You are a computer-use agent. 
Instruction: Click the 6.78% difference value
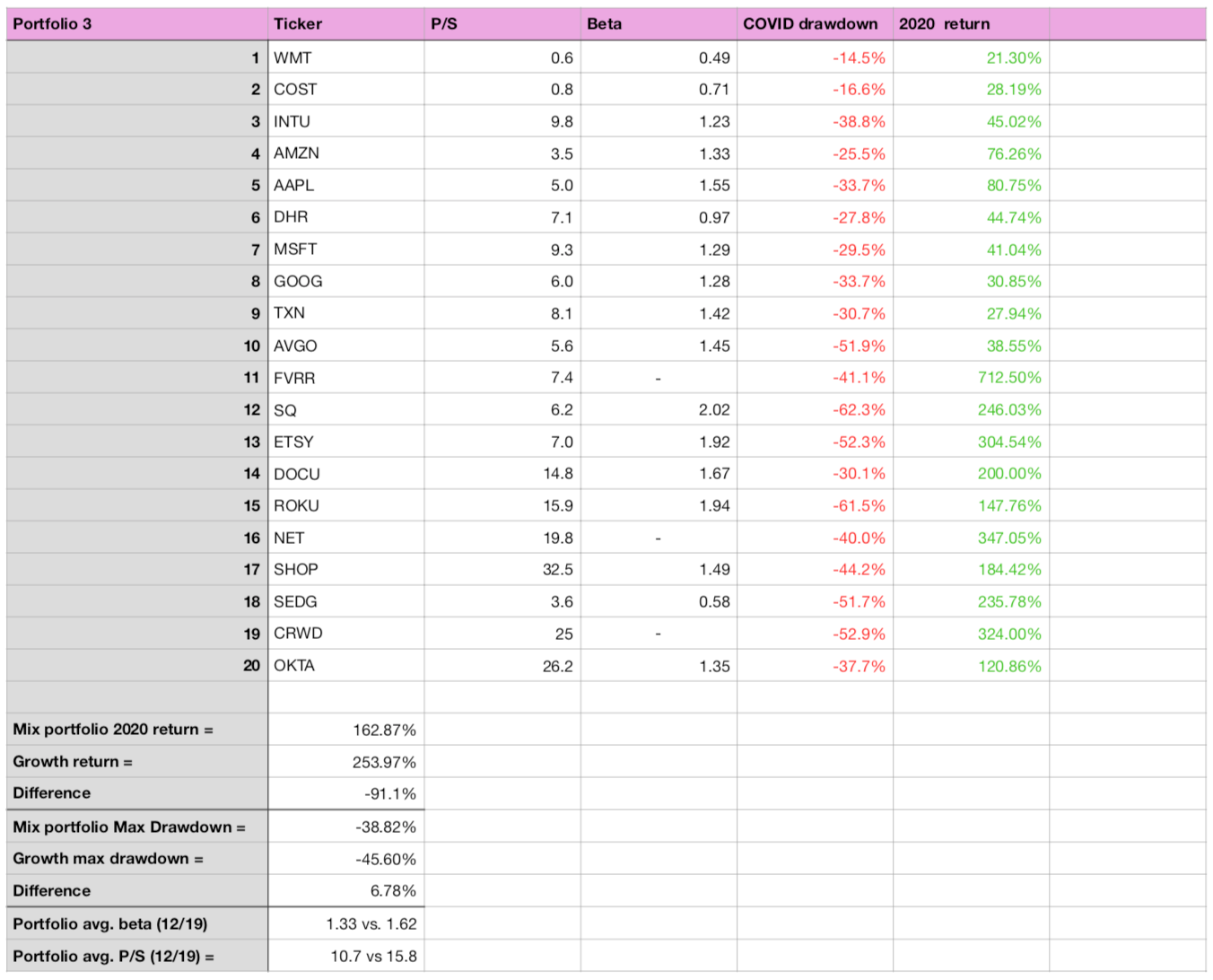[345, 890]
